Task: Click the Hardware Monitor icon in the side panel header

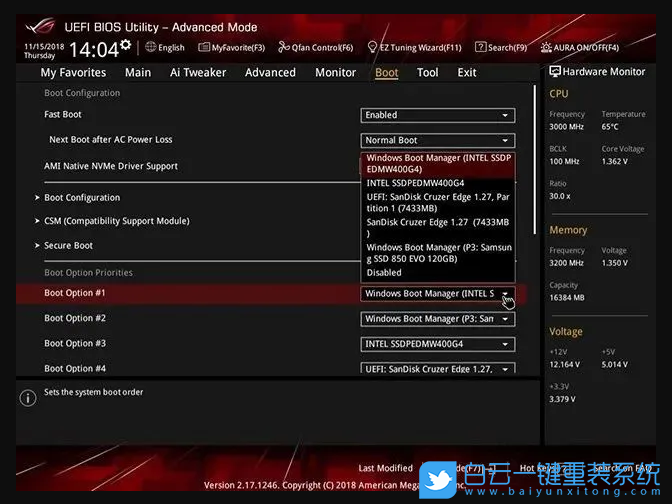Action: (556, 72)
